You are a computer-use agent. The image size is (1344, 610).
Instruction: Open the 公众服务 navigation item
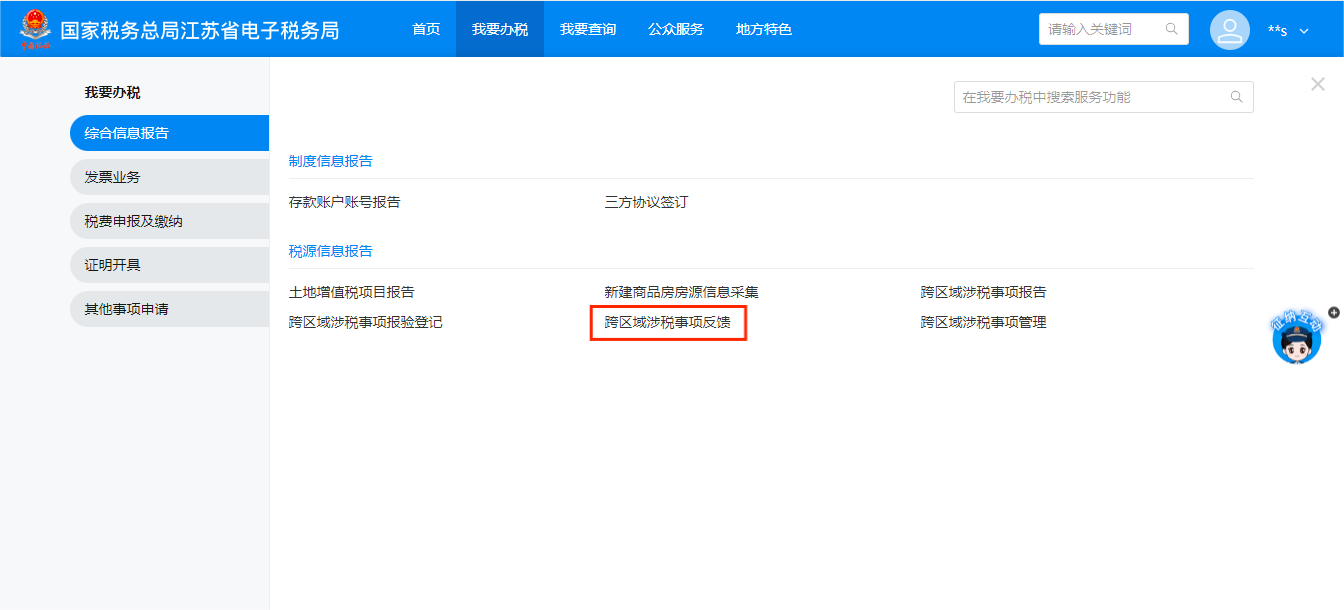click(675, 29)
